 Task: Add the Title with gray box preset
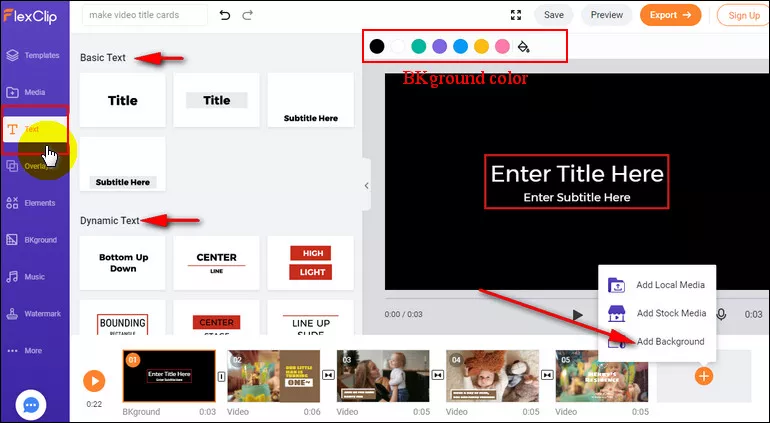217,100
